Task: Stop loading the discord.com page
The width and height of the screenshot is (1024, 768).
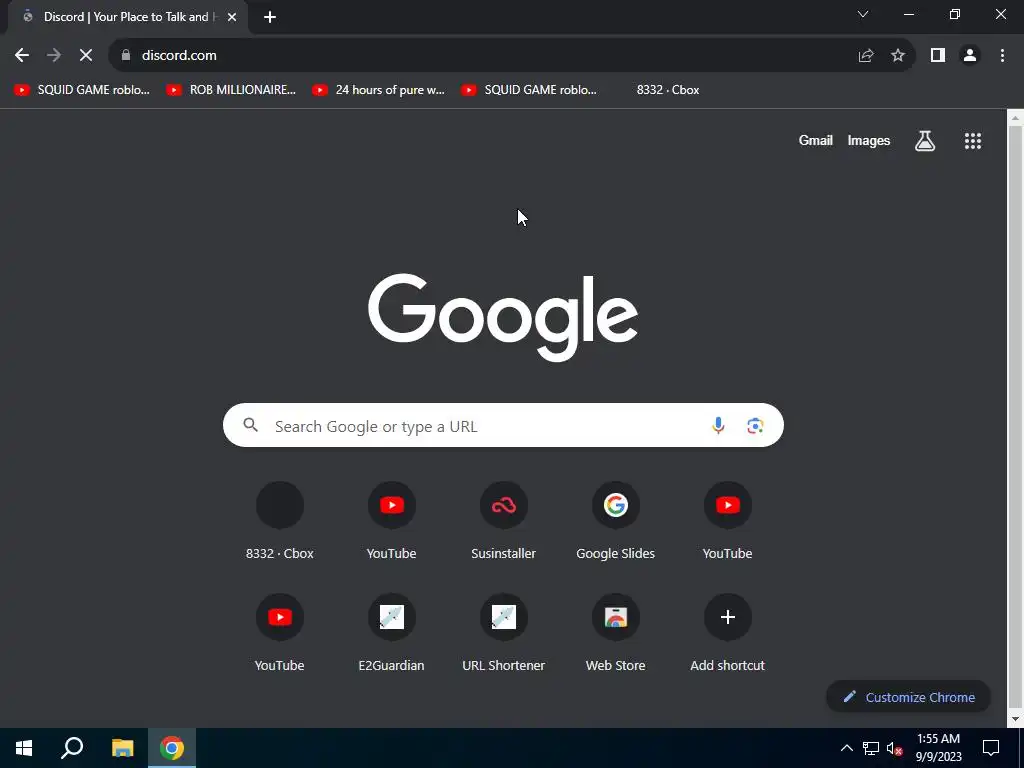Action: pyautogui.click(x=86, y=56)
